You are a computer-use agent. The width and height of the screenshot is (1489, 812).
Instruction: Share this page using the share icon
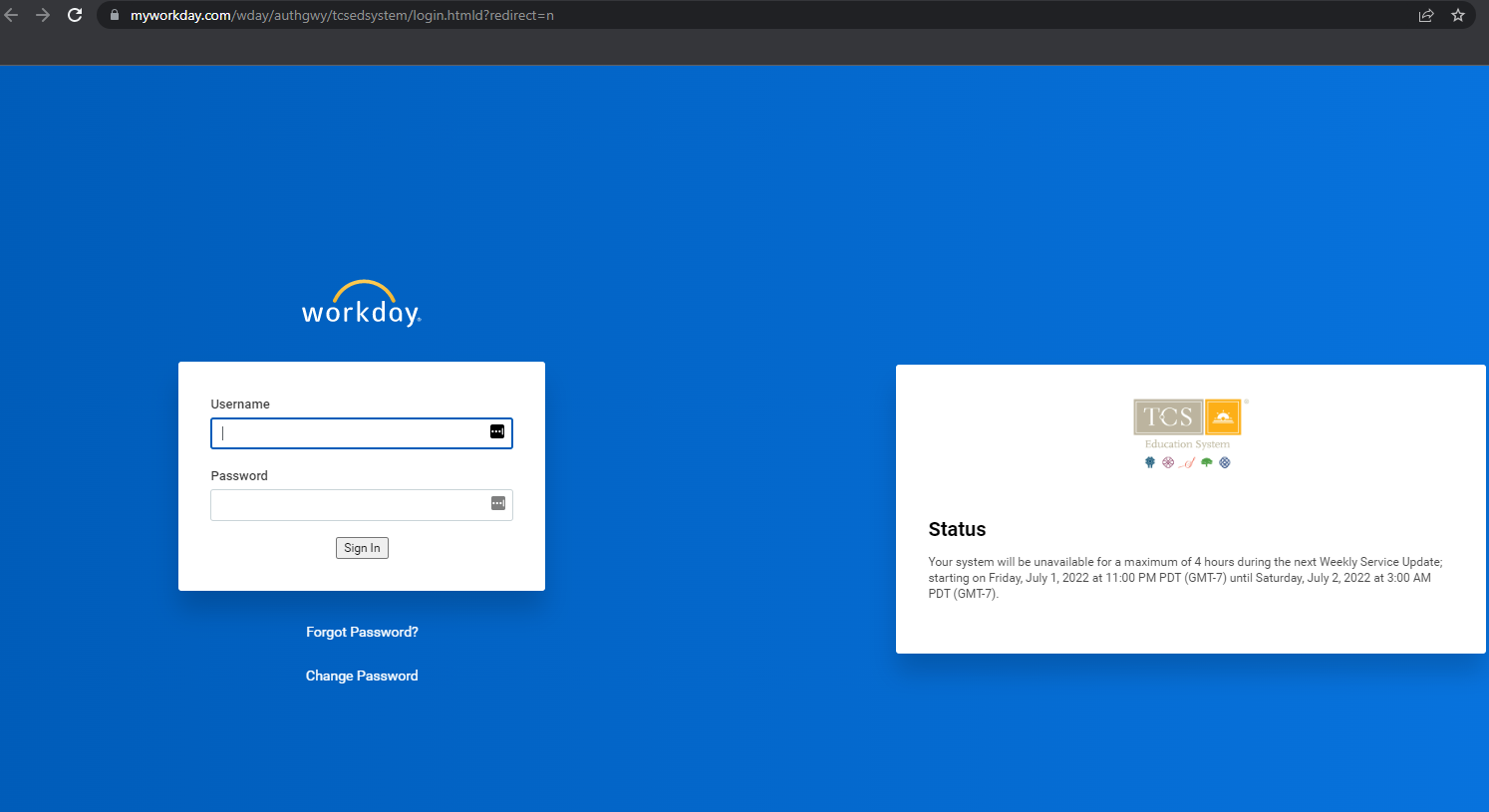click(1426, 15)
